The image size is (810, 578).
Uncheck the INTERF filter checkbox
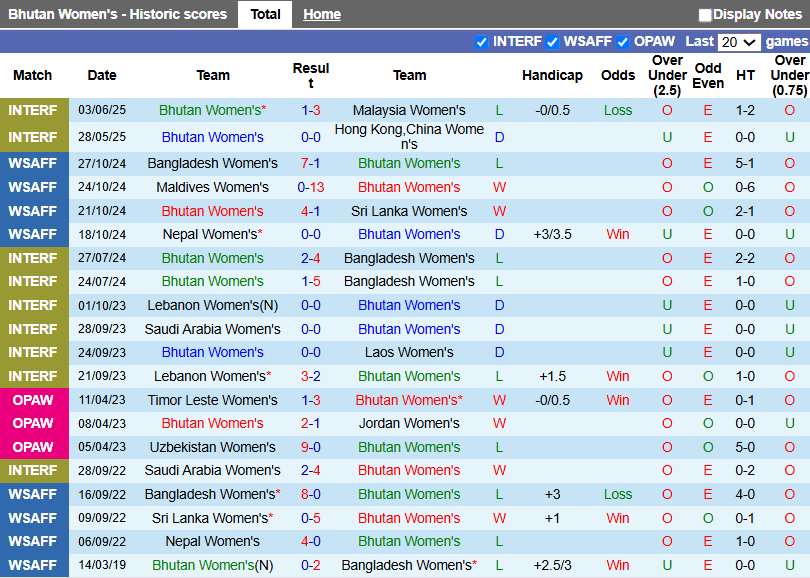pyautogui.click(x=481, y=42)
